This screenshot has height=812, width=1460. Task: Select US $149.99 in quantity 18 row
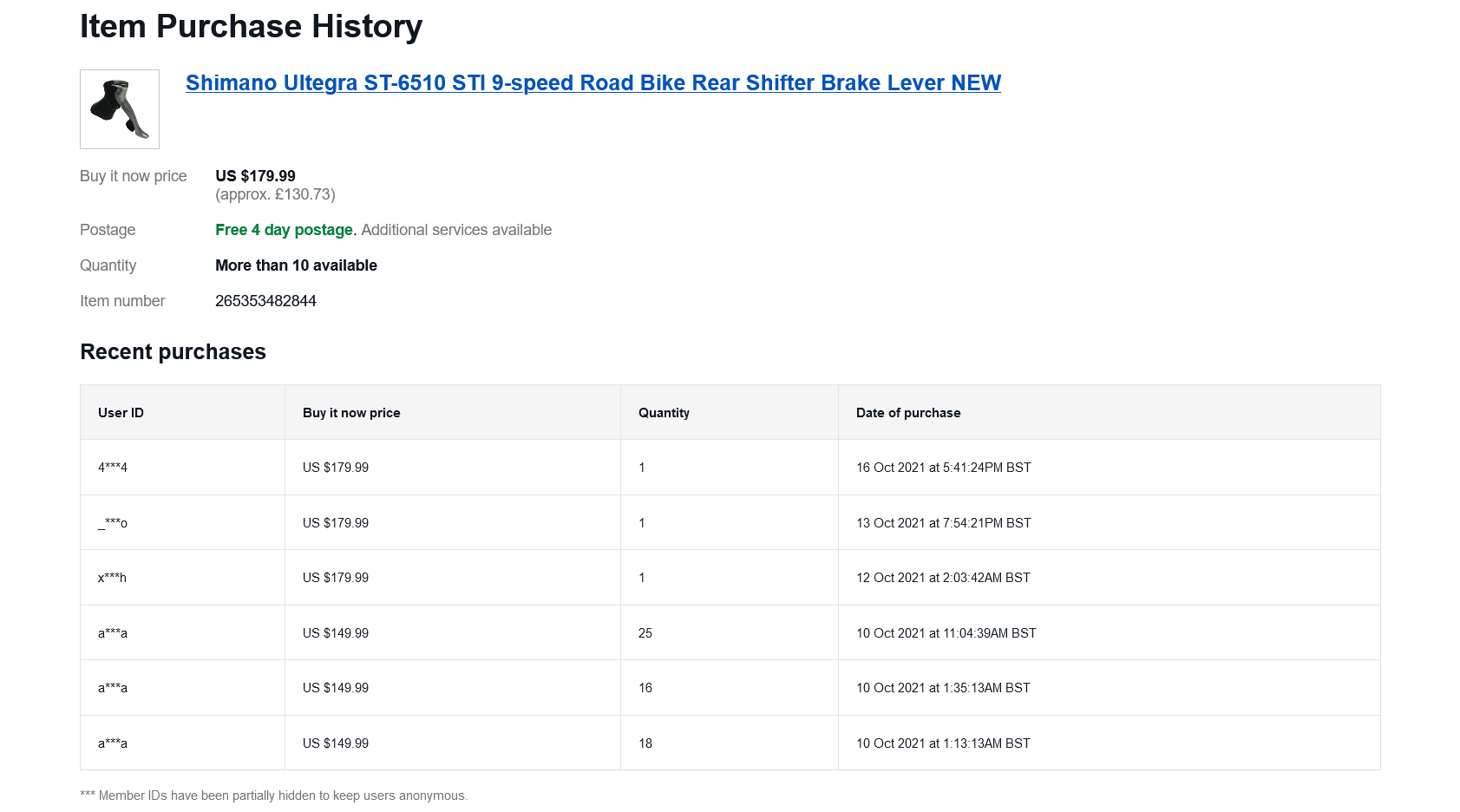336,743
